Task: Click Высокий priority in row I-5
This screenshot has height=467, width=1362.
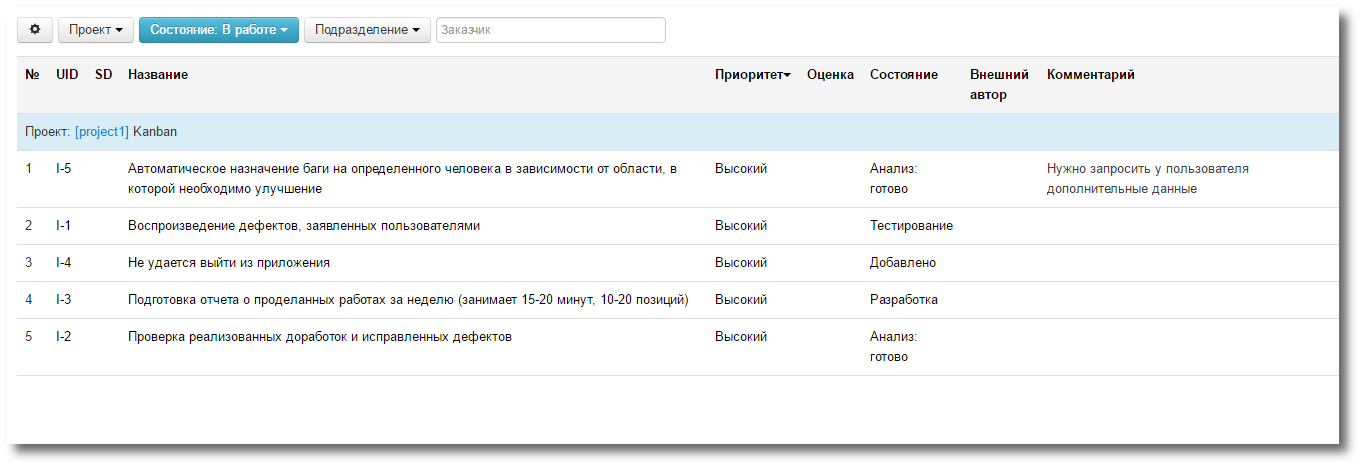Action: click(x=741, y=169)
